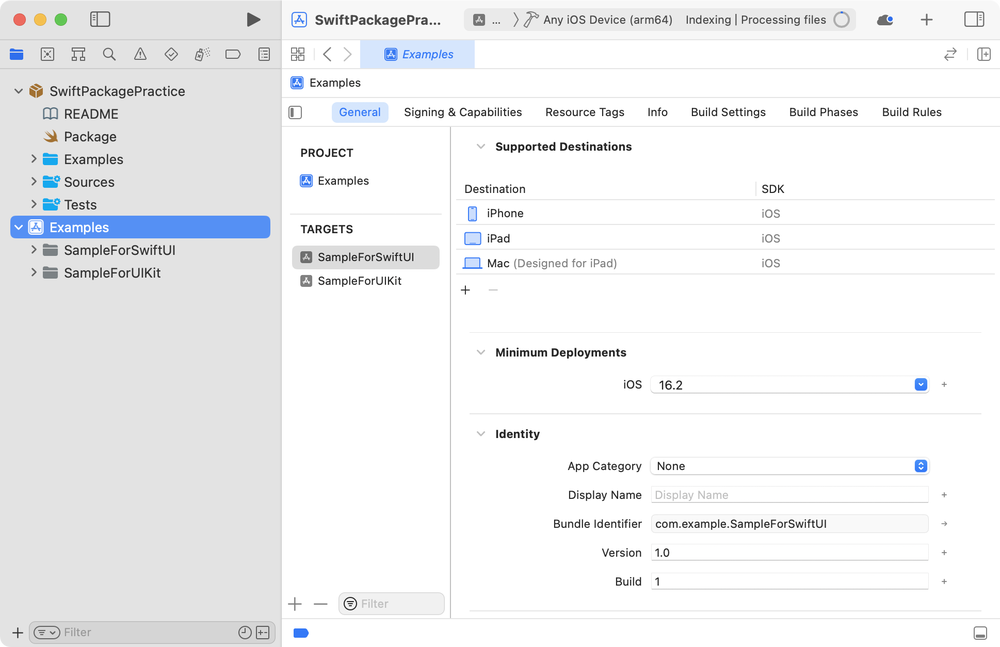
Task: Open the Find navigator magnifier icon
Action: 109,55
